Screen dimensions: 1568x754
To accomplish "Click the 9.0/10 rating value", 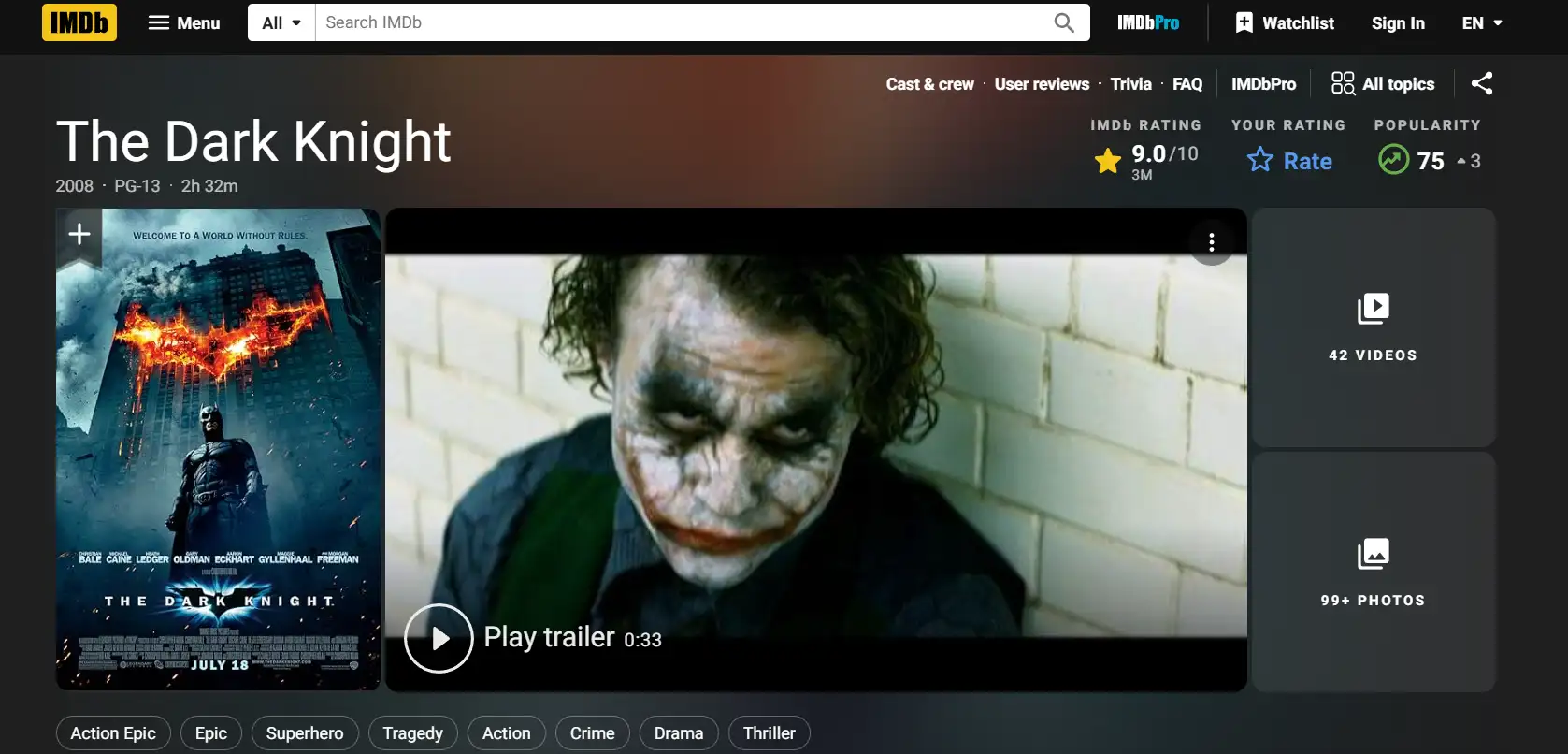I will (x=1165, y=153).
